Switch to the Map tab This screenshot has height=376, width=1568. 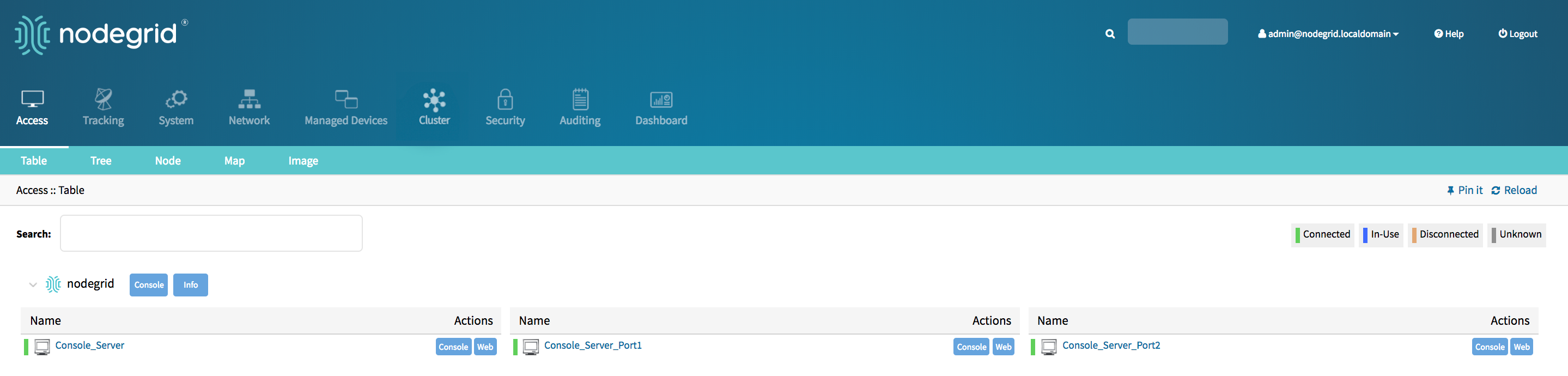234,161
